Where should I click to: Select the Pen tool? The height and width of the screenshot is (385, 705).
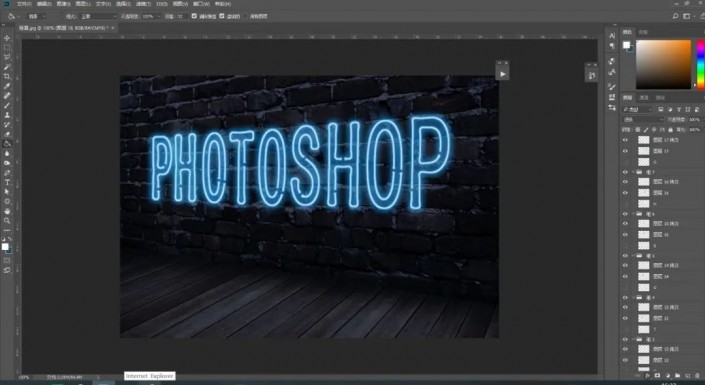[x=7, y=173]
